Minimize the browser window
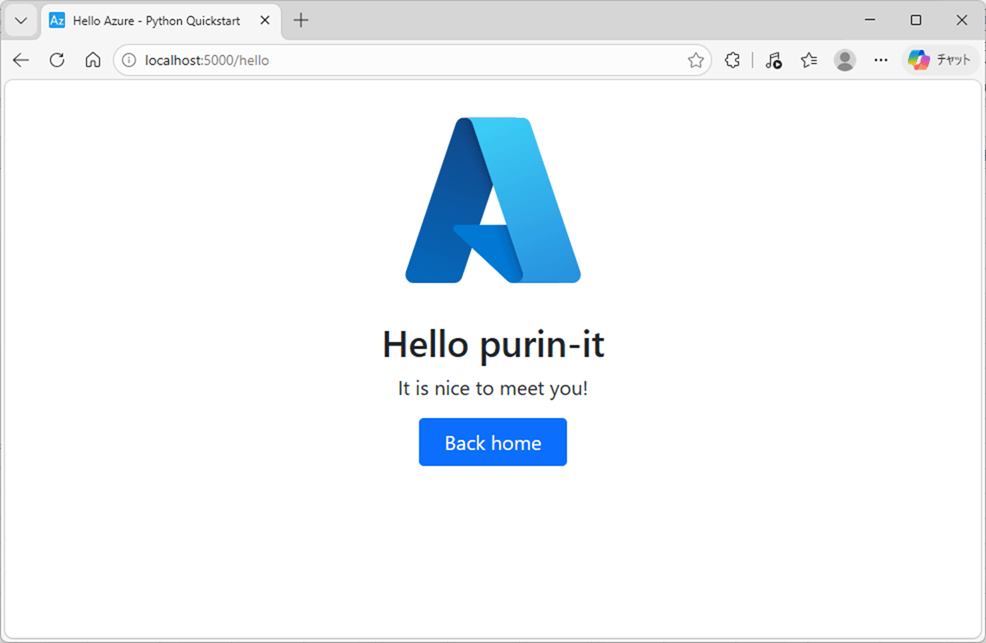Screen dimensions: 986x643 pos(869,20)
